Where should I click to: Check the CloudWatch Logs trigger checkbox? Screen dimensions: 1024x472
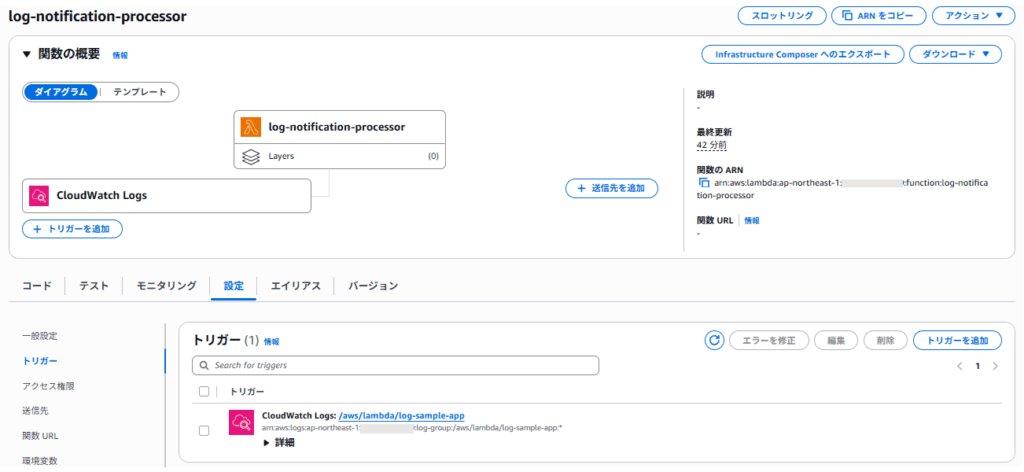point(205,430)
